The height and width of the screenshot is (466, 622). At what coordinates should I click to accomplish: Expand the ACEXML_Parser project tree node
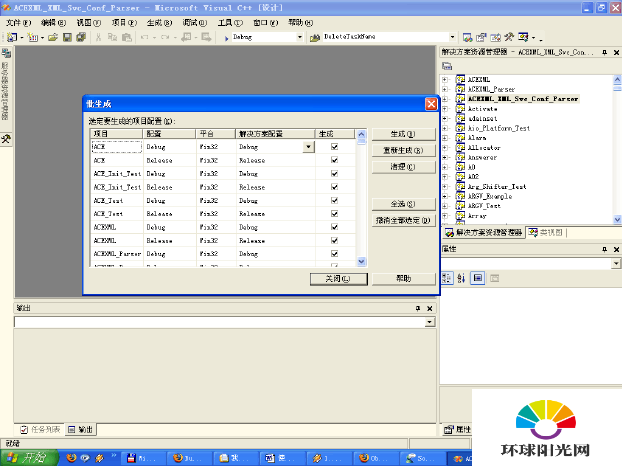[445, 89]
